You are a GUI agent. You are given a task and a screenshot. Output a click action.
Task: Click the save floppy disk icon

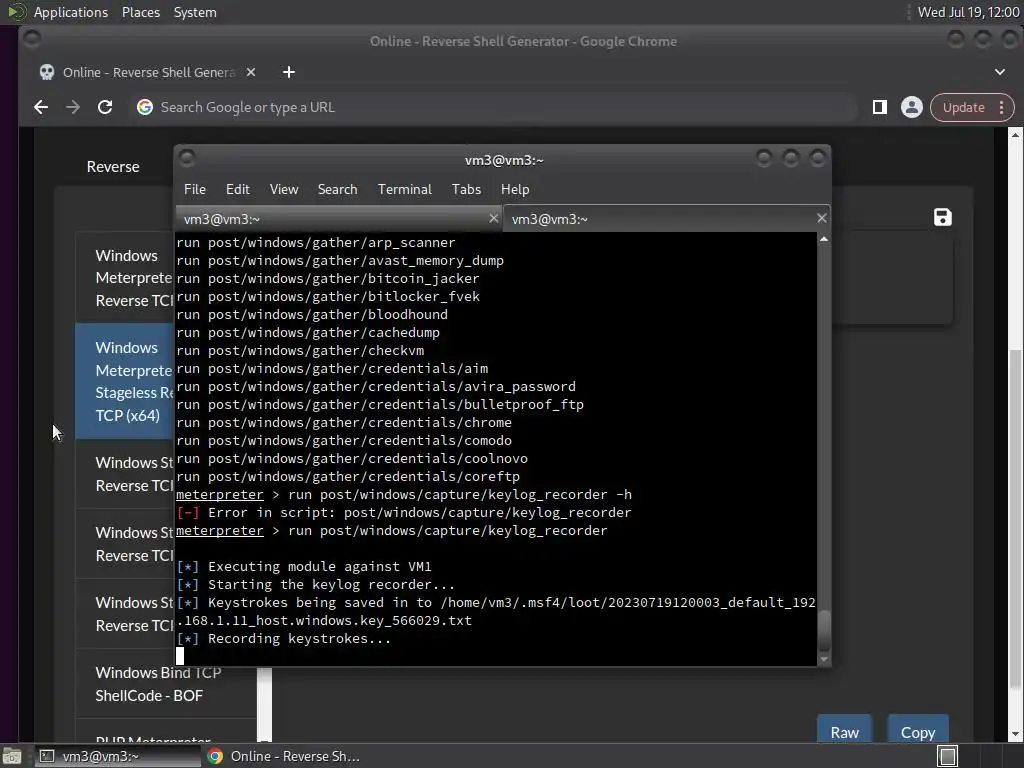tap(942, 217)
